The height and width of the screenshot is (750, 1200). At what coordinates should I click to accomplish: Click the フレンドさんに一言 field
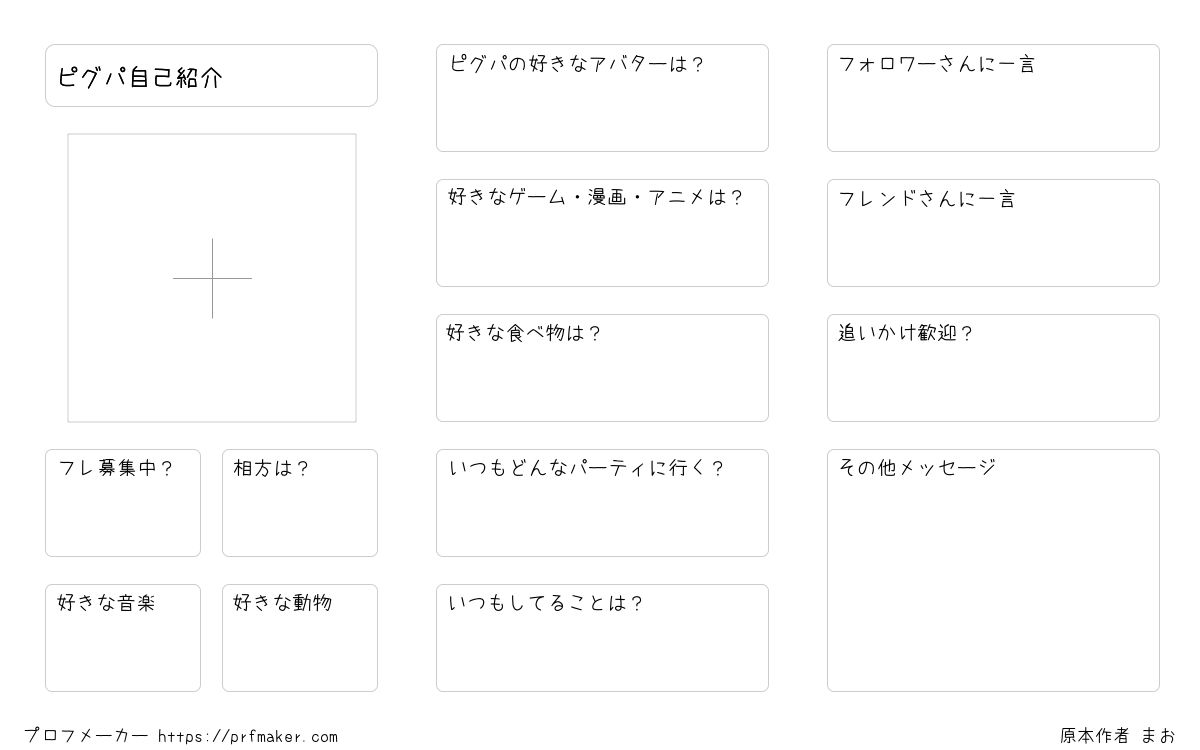(993, 233)
